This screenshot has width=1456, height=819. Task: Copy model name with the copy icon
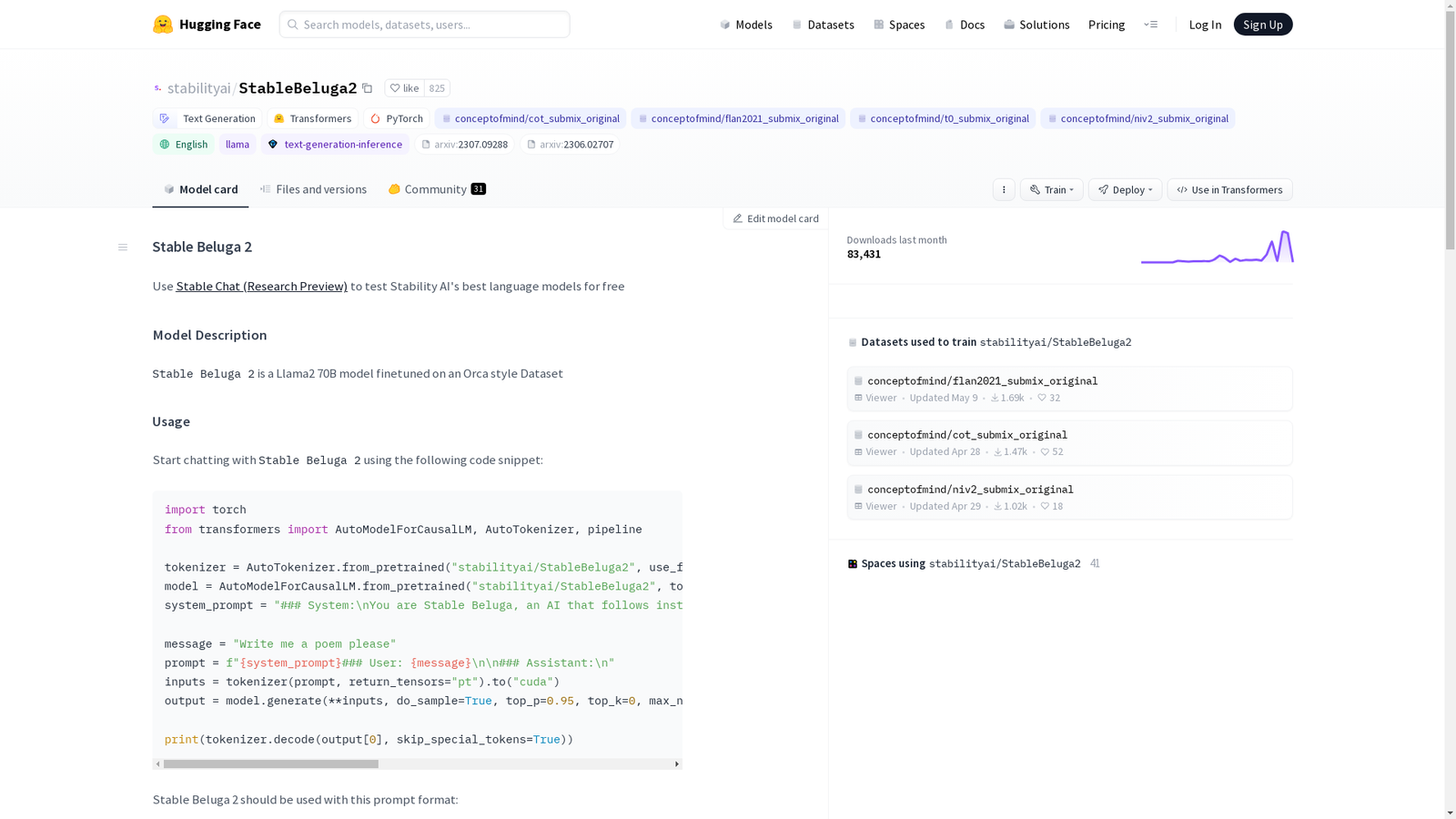point(368,88)
